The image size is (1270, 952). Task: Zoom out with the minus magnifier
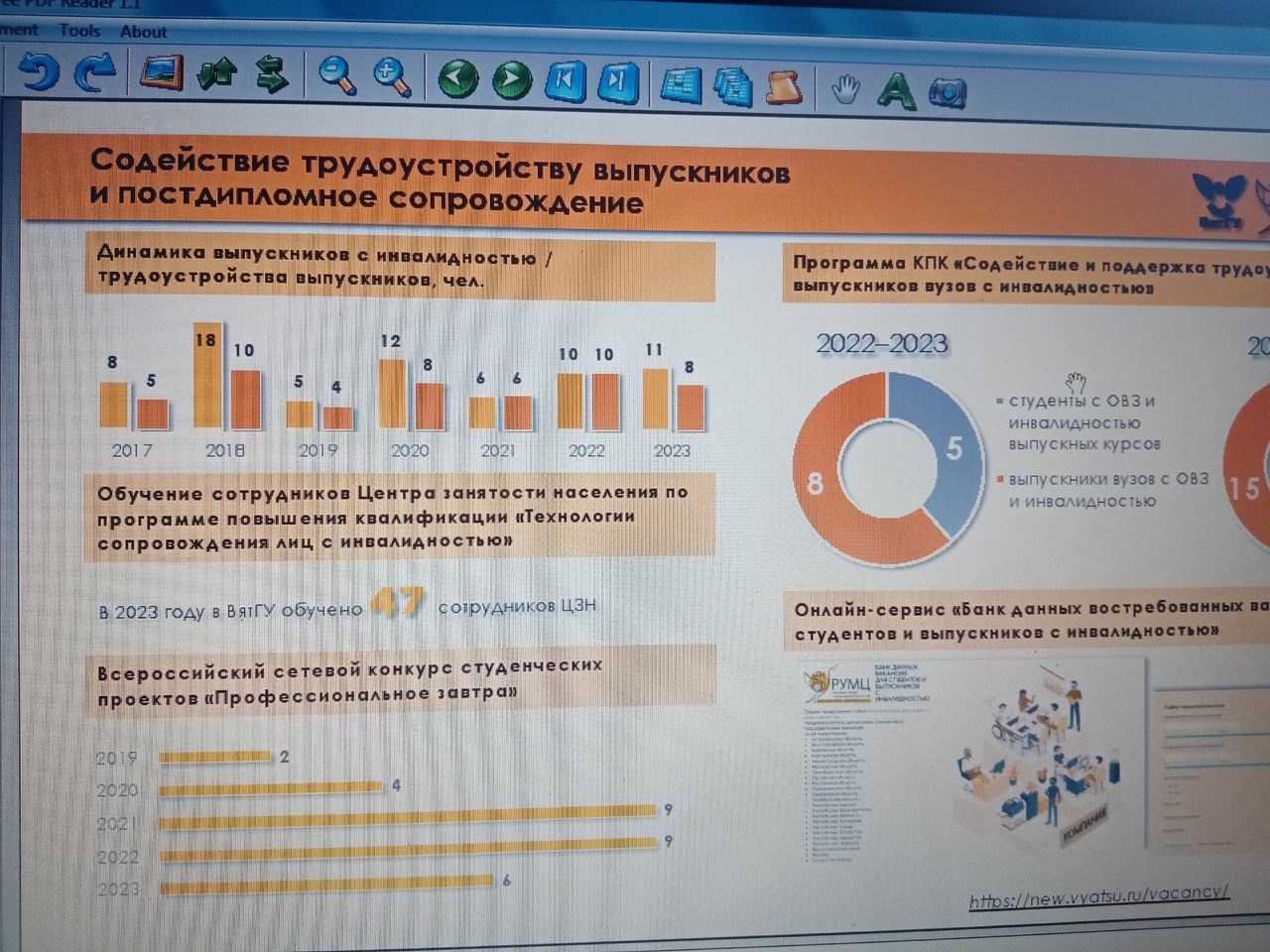pos(337,76)
